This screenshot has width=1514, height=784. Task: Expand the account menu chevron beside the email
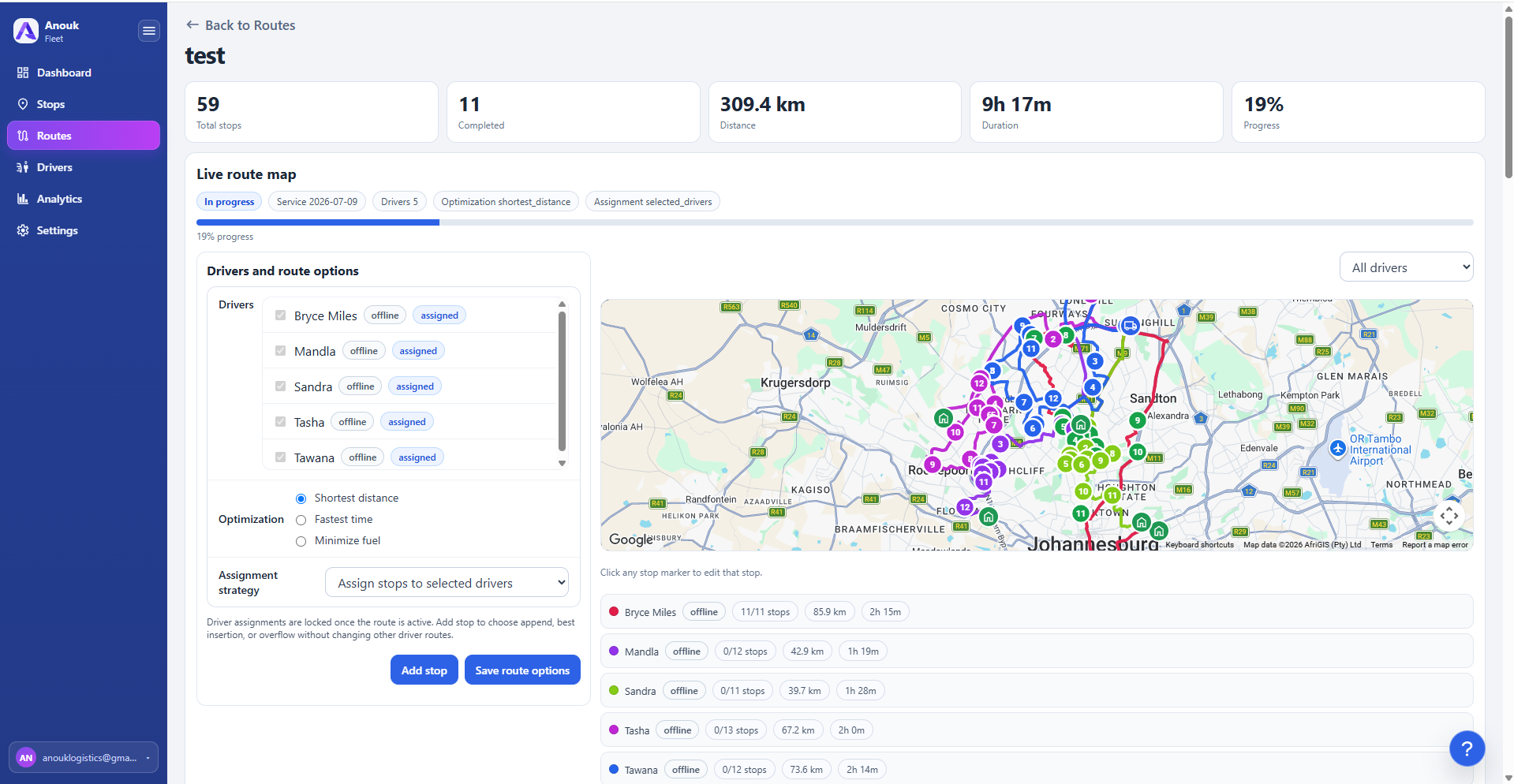148,758
